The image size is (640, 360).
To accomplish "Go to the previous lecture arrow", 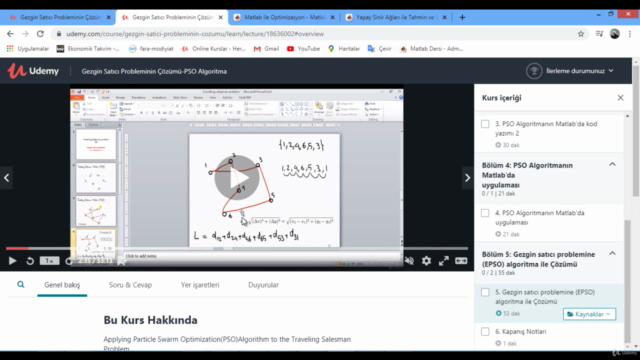I will (6, 178).
